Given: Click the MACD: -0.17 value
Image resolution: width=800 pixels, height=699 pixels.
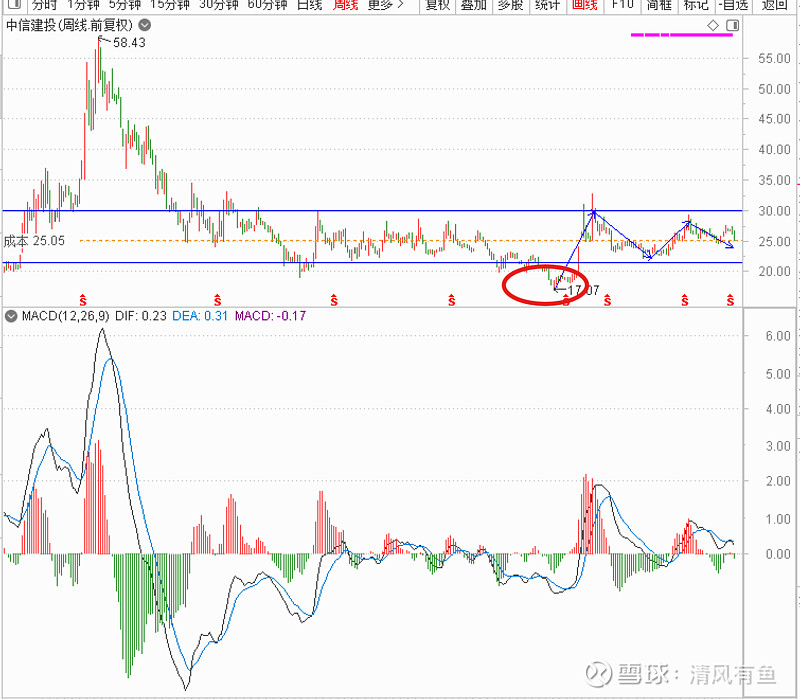Looking at the screenshot, I should (x=270, y=316).
